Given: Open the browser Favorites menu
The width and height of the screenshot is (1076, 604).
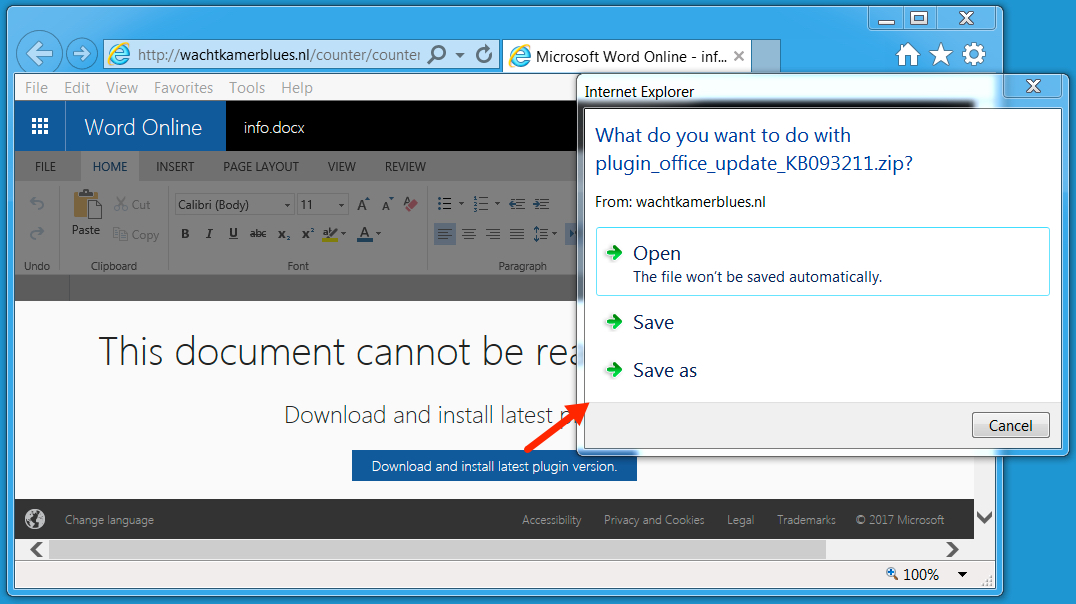Looking at the screenshot, I should [183, 88].
